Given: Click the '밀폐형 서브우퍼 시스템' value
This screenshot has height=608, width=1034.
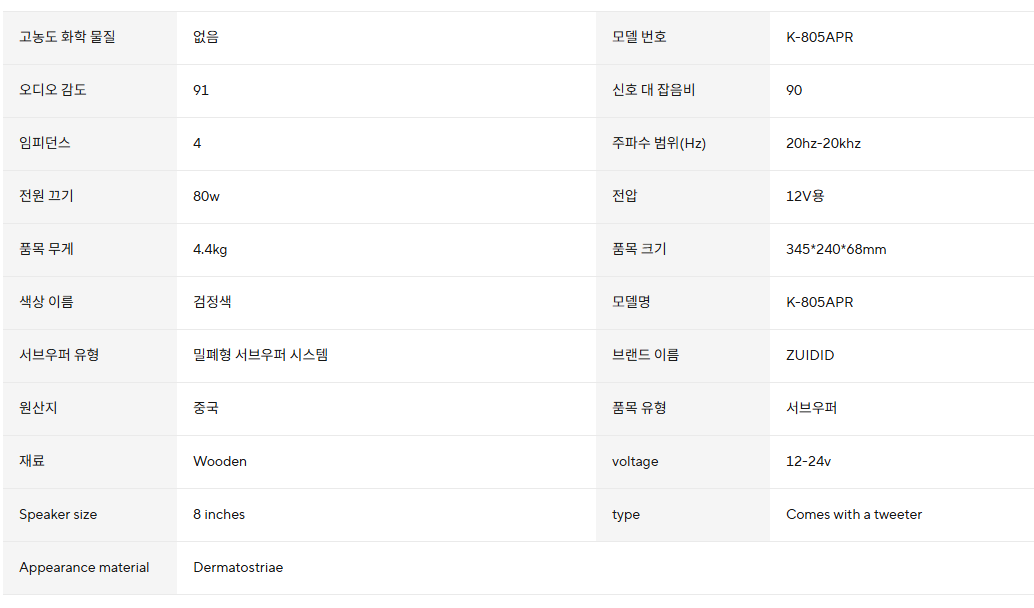Looking at the screenshot, I should click(x=260, y=355).
